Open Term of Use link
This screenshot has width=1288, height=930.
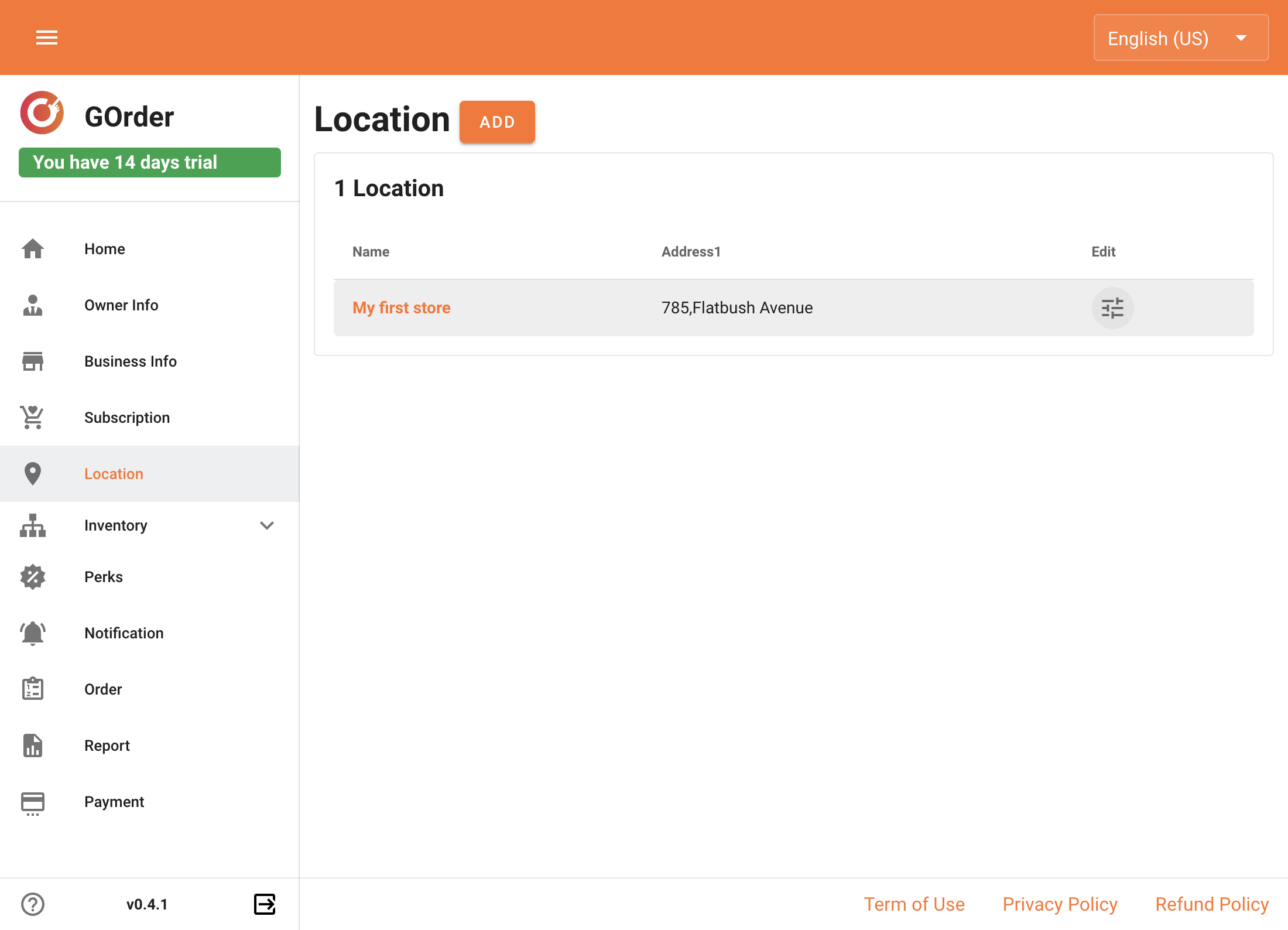(x=914, y=904)
